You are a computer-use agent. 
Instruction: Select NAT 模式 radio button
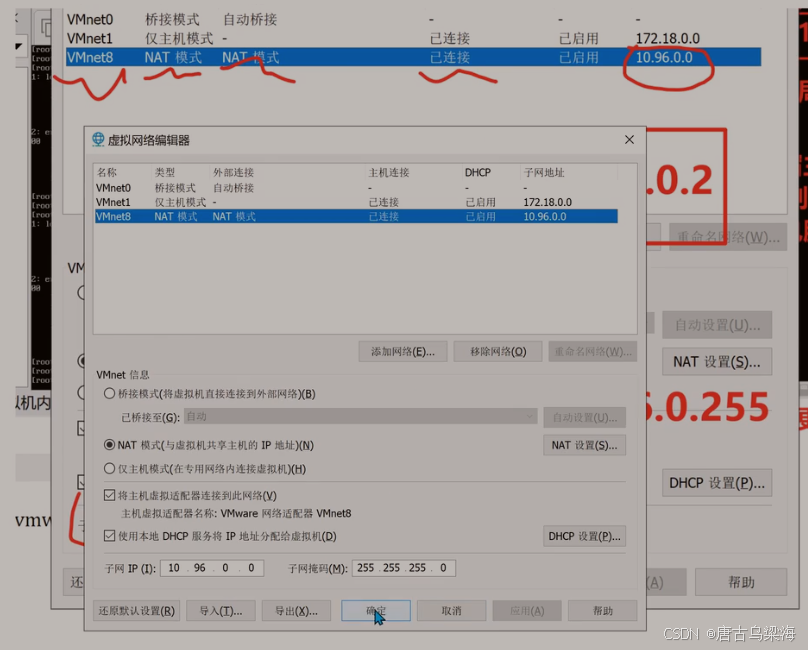109,445
